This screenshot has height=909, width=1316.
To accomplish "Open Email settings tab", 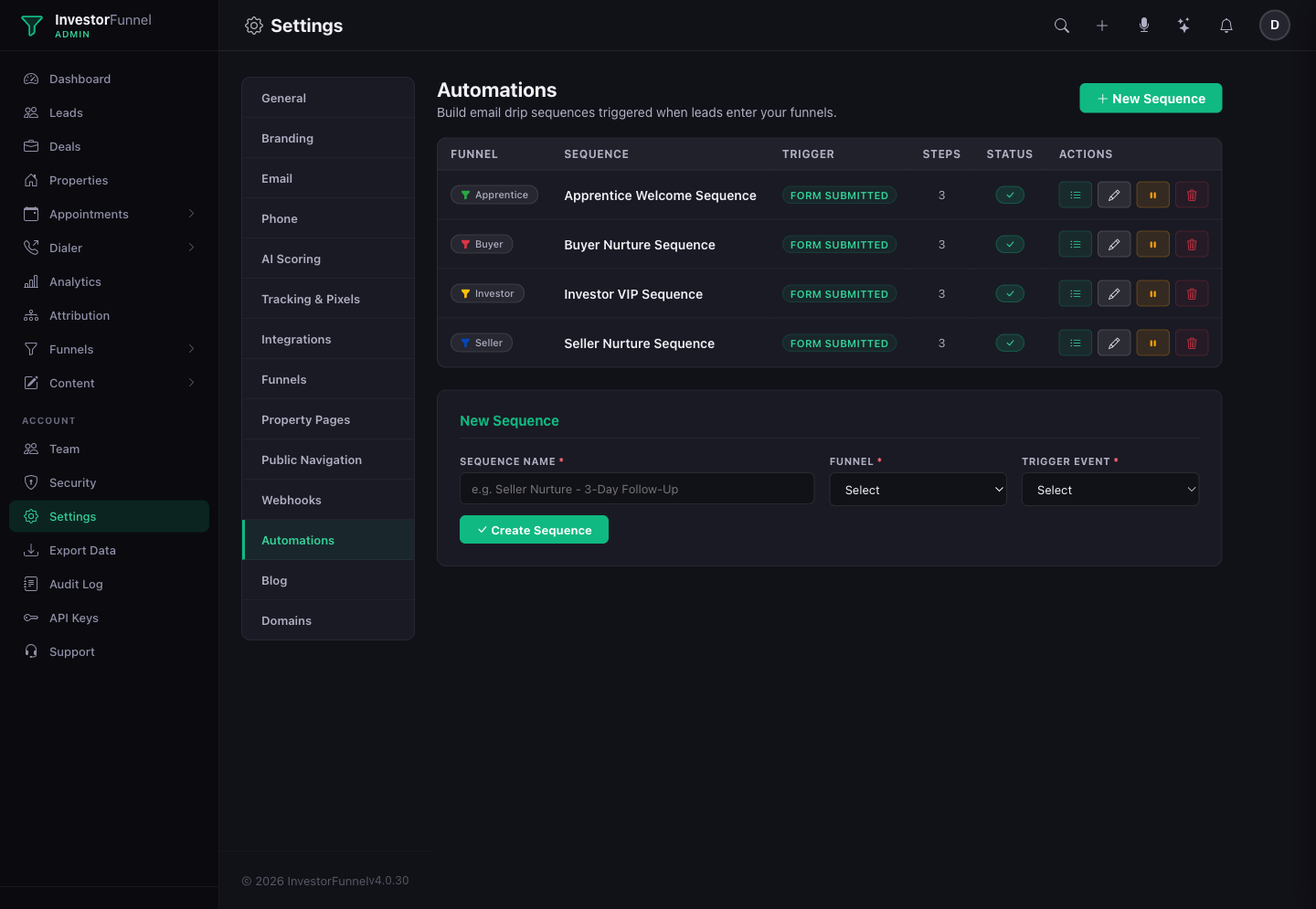I will (328, 178).
